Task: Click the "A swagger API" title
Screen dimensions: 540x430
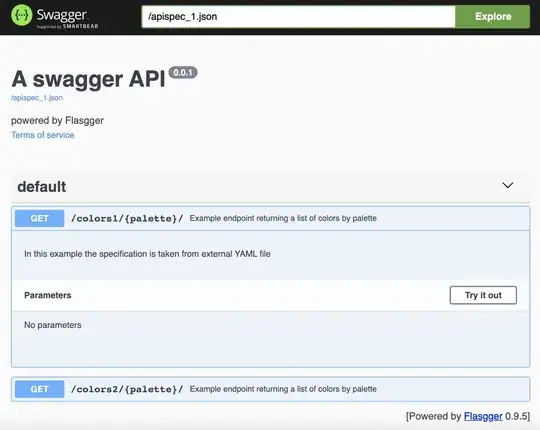Action: 89,79
